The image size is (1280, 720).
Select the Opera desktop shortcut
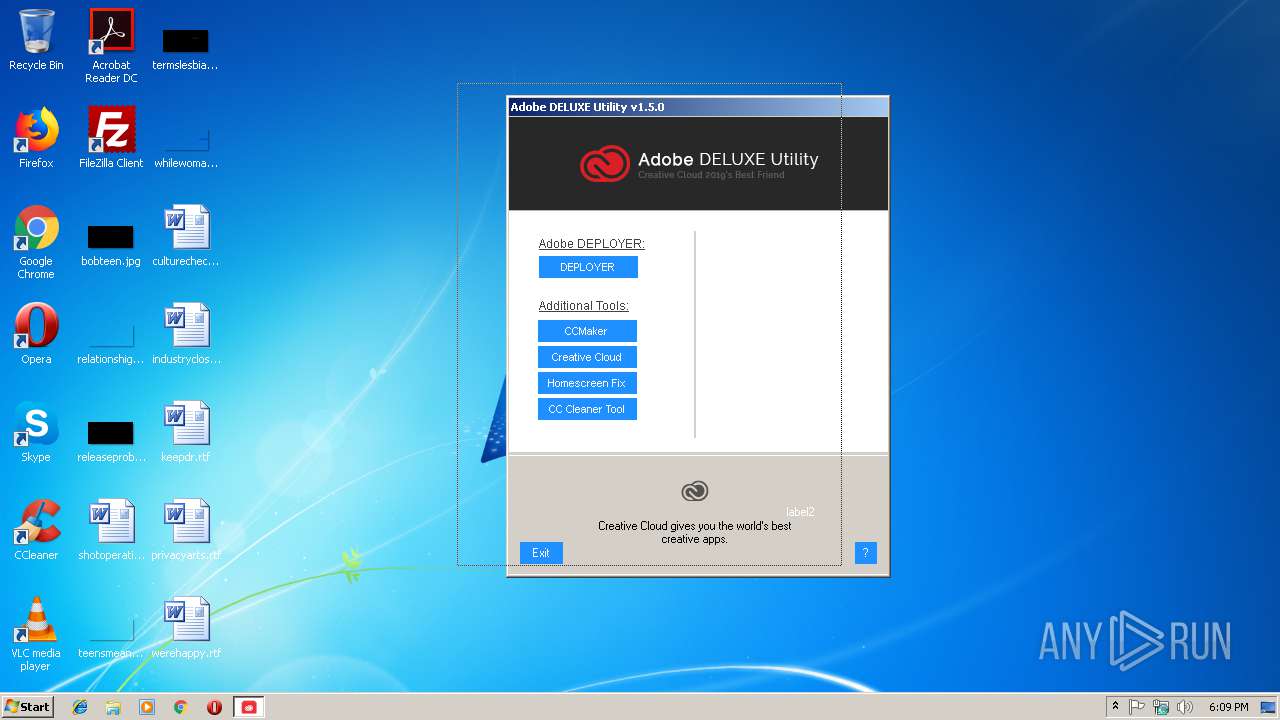(36, 334)
